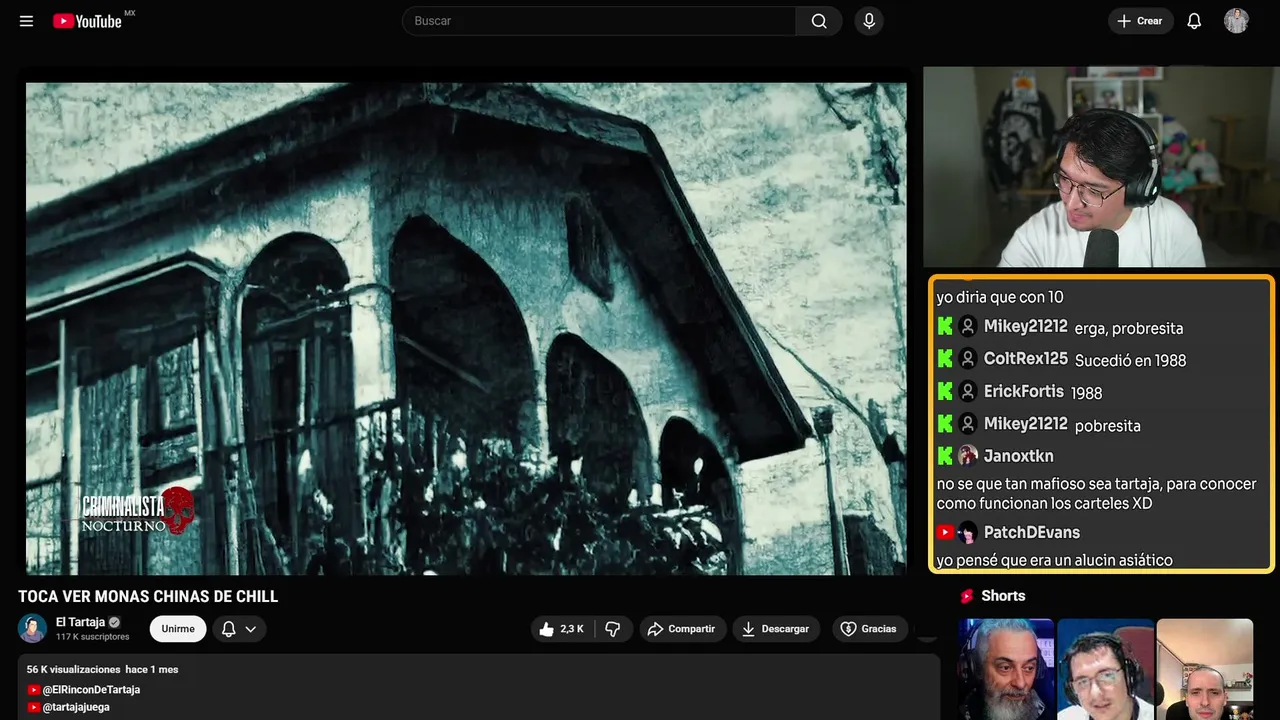Screen dimensions: 1280x720
Task: Click the video title TOCA VER MONAS CHINAS
Action: (148, 597)
